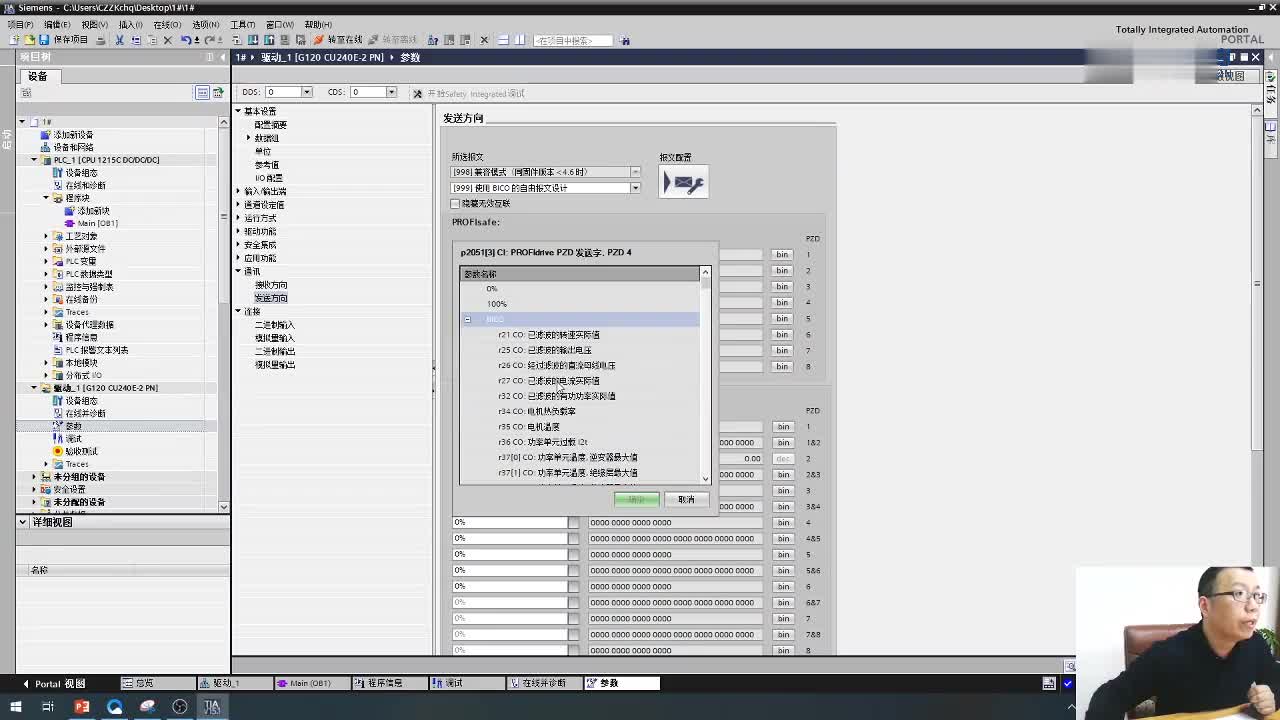Select 接收方向 in parameter navigation

pyautogui.click(x=270, y=285)
